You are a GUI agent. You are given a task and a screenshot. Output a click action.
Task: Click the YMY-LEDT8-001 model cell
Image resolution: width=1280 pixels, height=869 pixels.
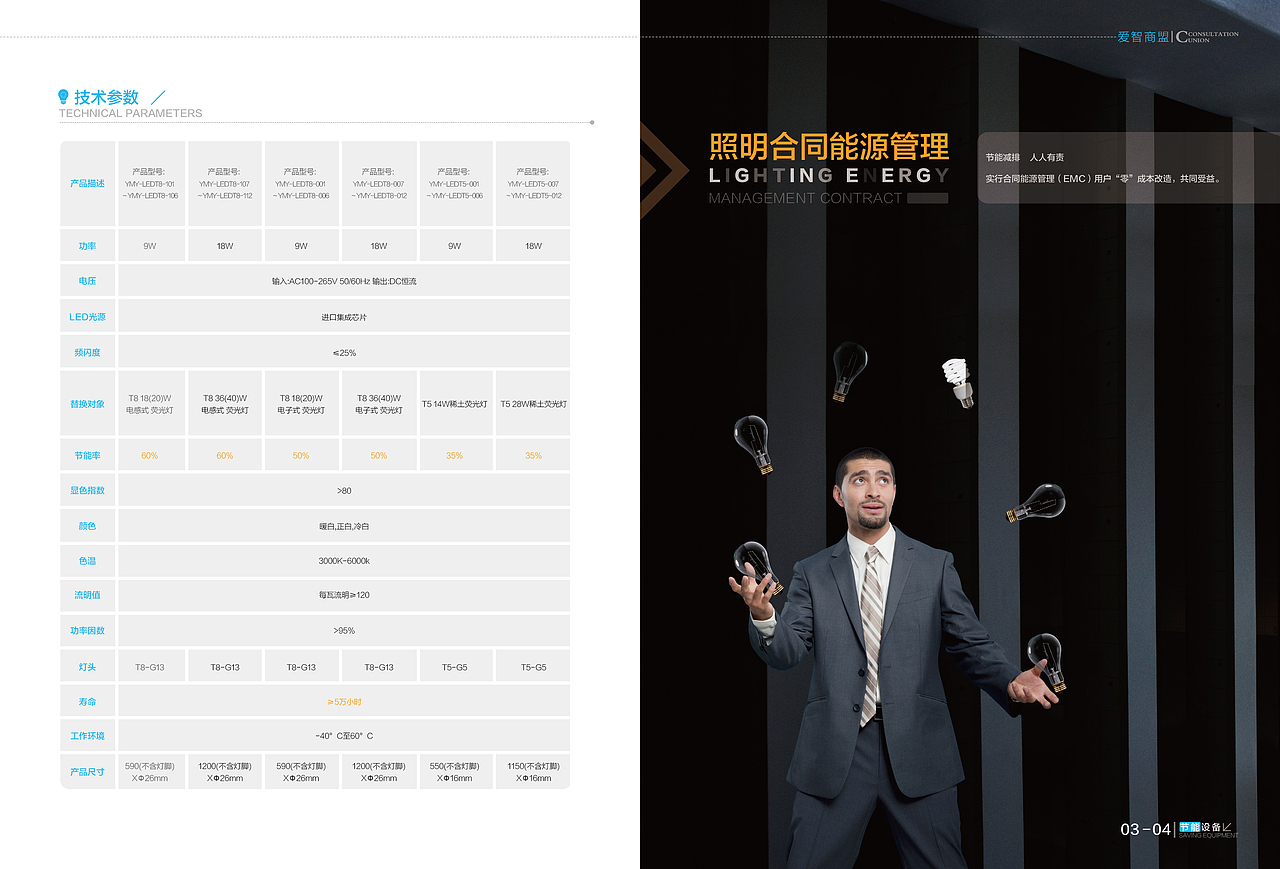point(301,184)
